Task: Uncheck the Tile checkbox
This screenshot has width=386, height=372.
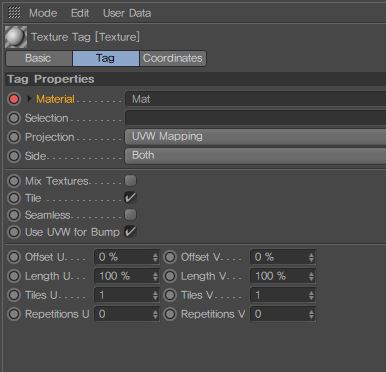Action: tap(130, 198)
